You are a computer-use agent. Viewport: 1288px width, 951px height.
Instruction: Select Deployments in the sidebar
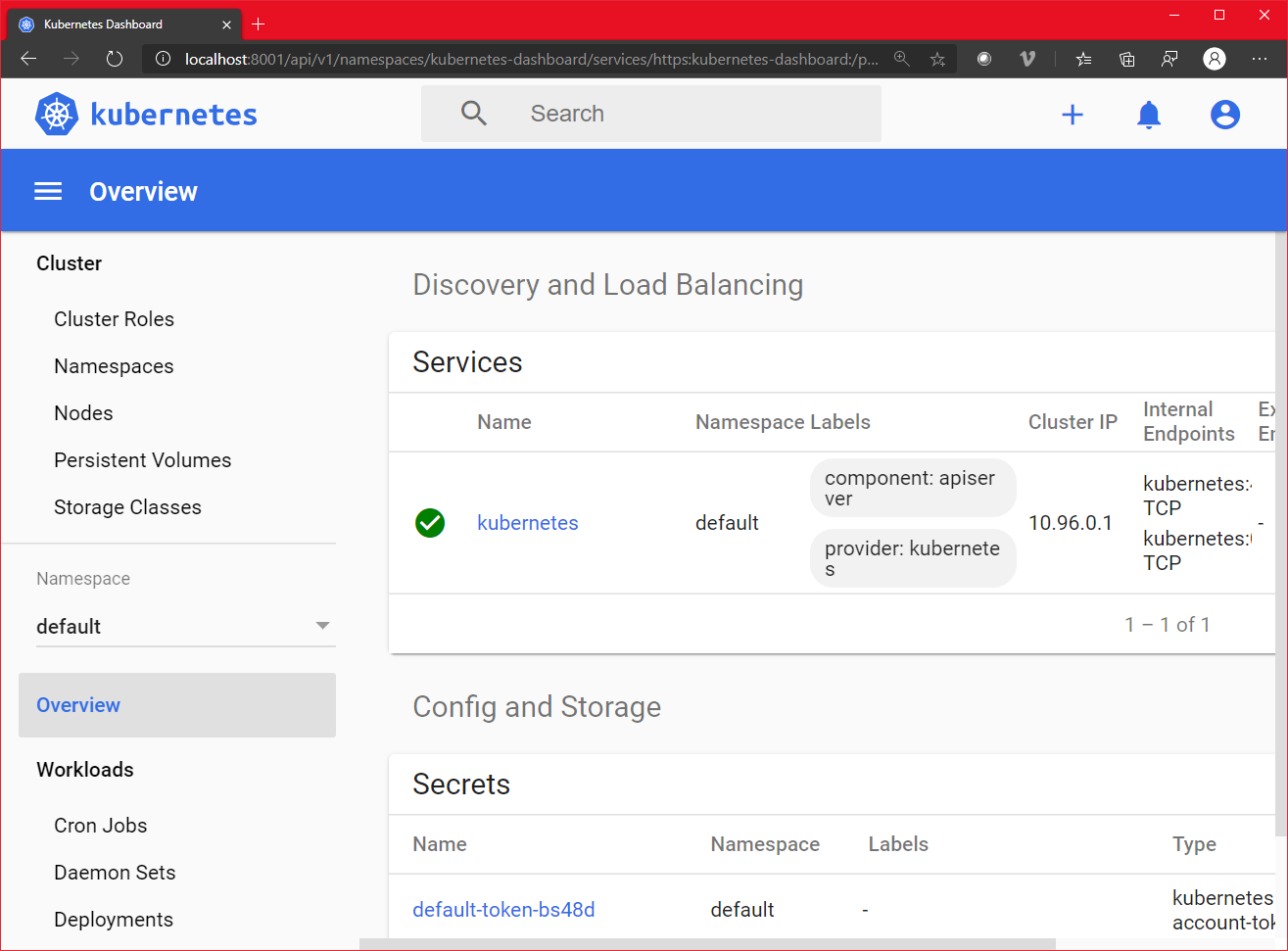pyautogui.click(x=114, y=920)
